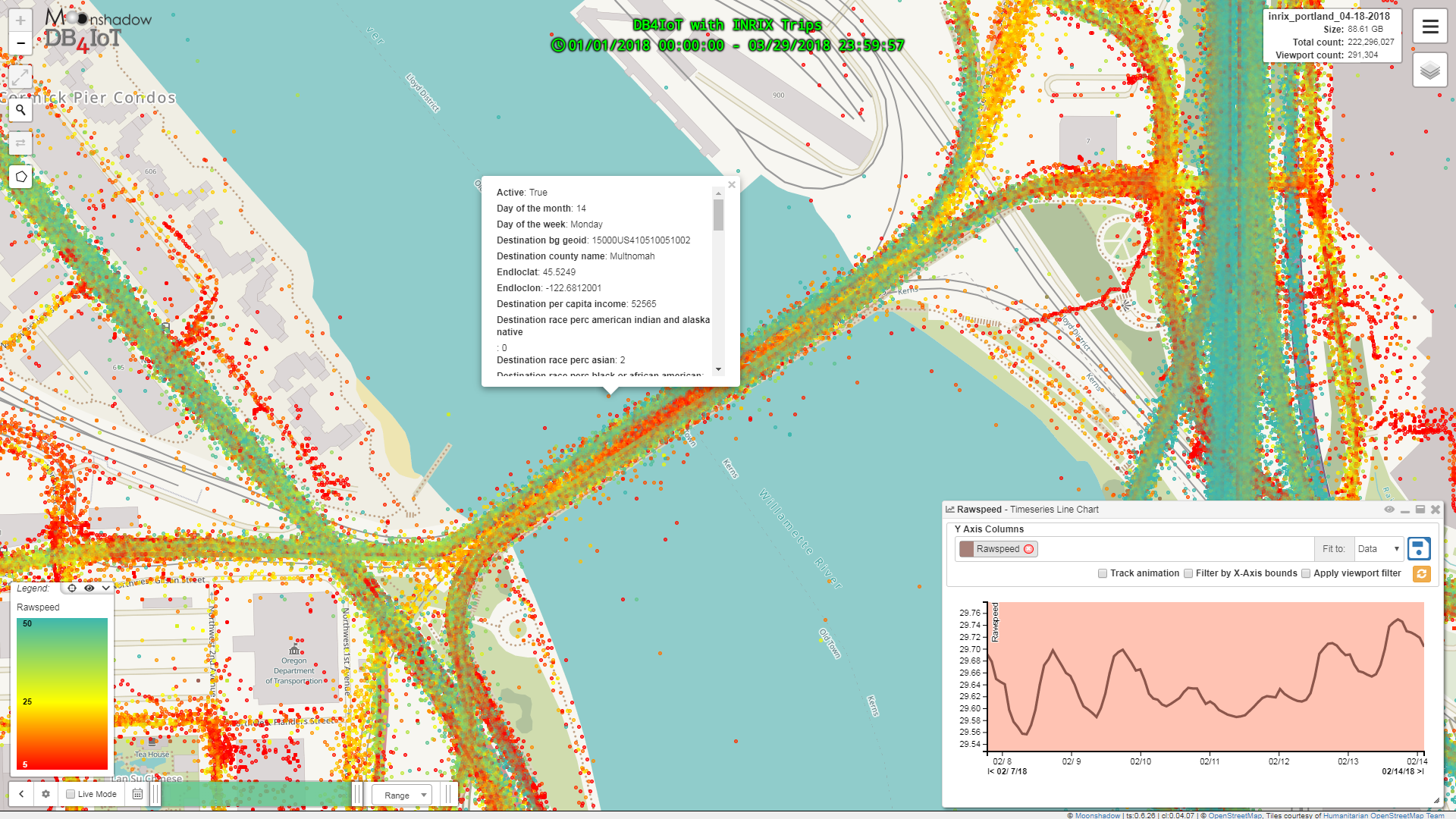Zoom out the map with minus button
The image size is (1456, 819).
pos(20,43)
